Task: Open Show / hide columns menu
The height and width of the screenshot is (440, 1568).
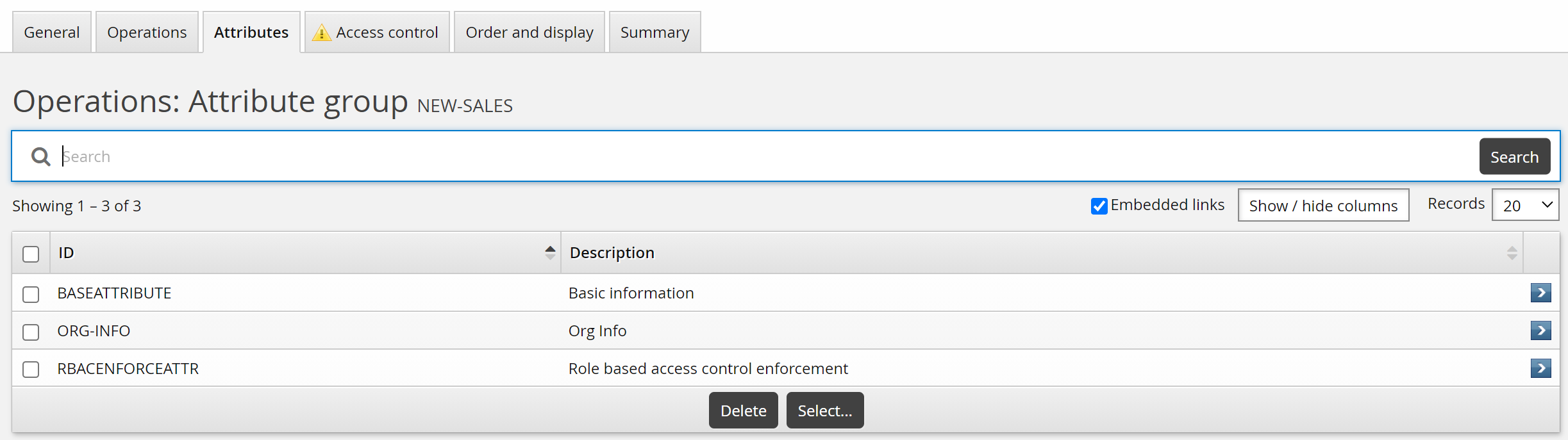Action: 1322,205
